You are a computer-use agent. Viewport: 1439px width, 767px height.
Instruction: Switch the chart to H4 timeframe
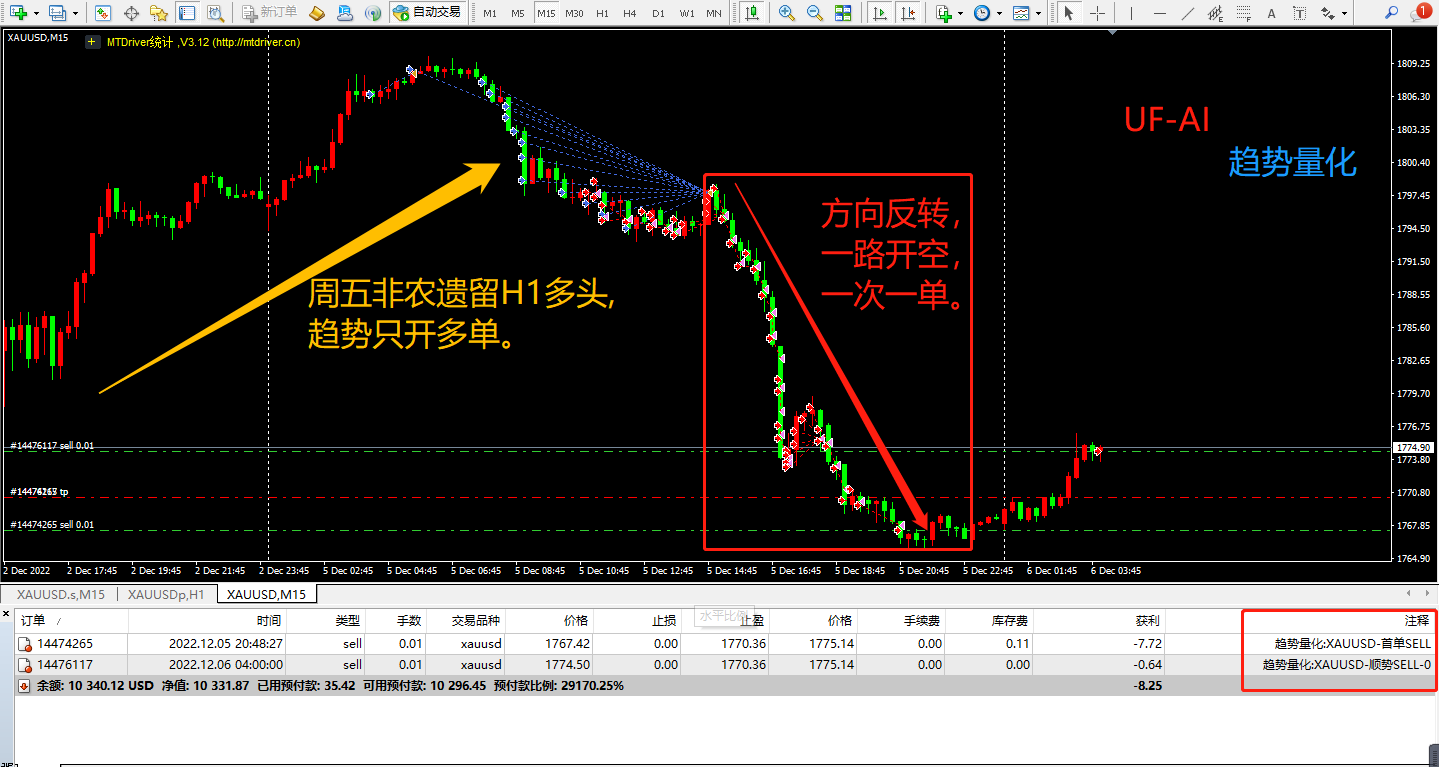click(629, 13)
